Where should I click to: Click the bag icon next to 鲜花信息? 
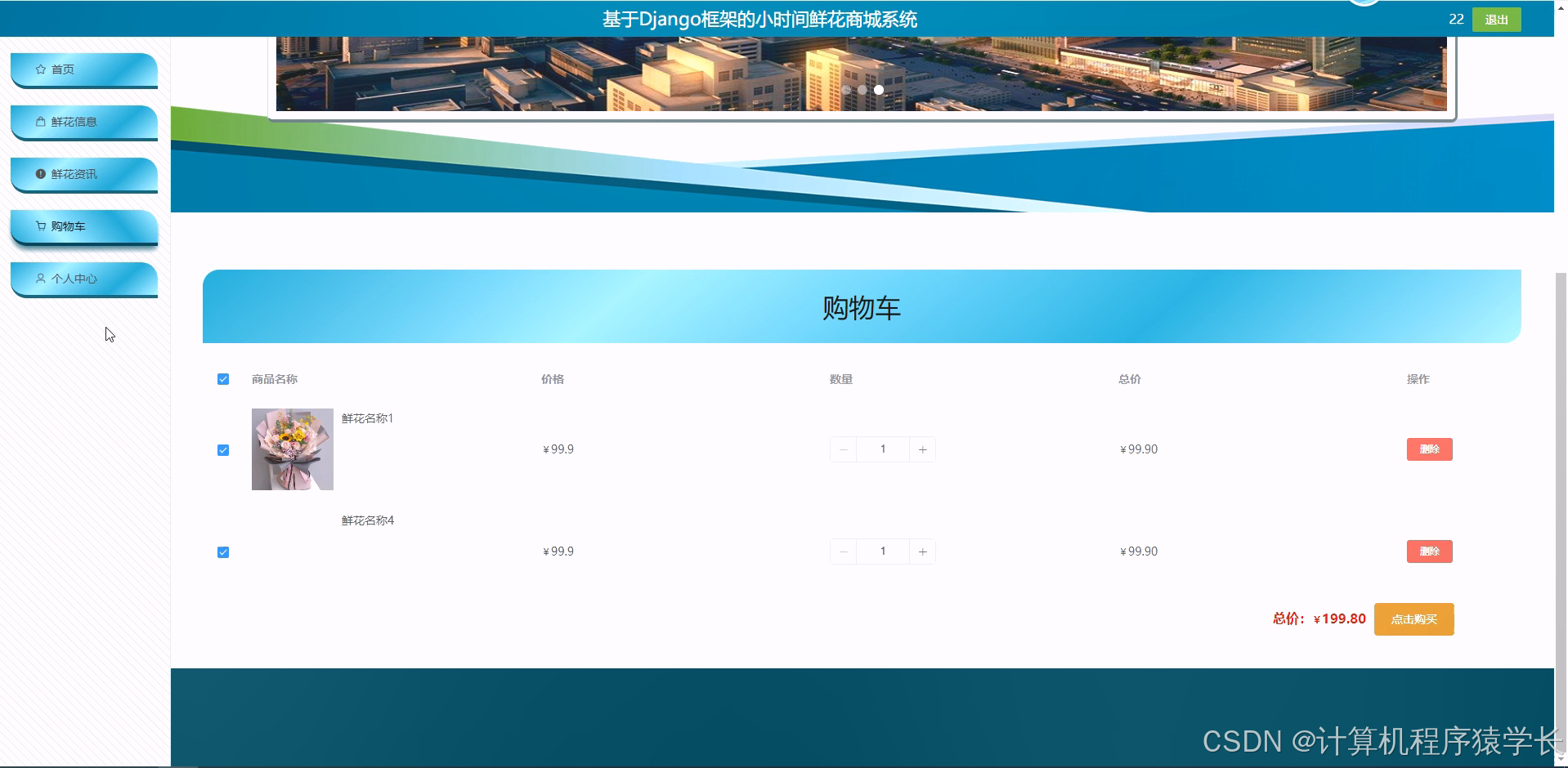pyautogui.click(x=41, y=122)
